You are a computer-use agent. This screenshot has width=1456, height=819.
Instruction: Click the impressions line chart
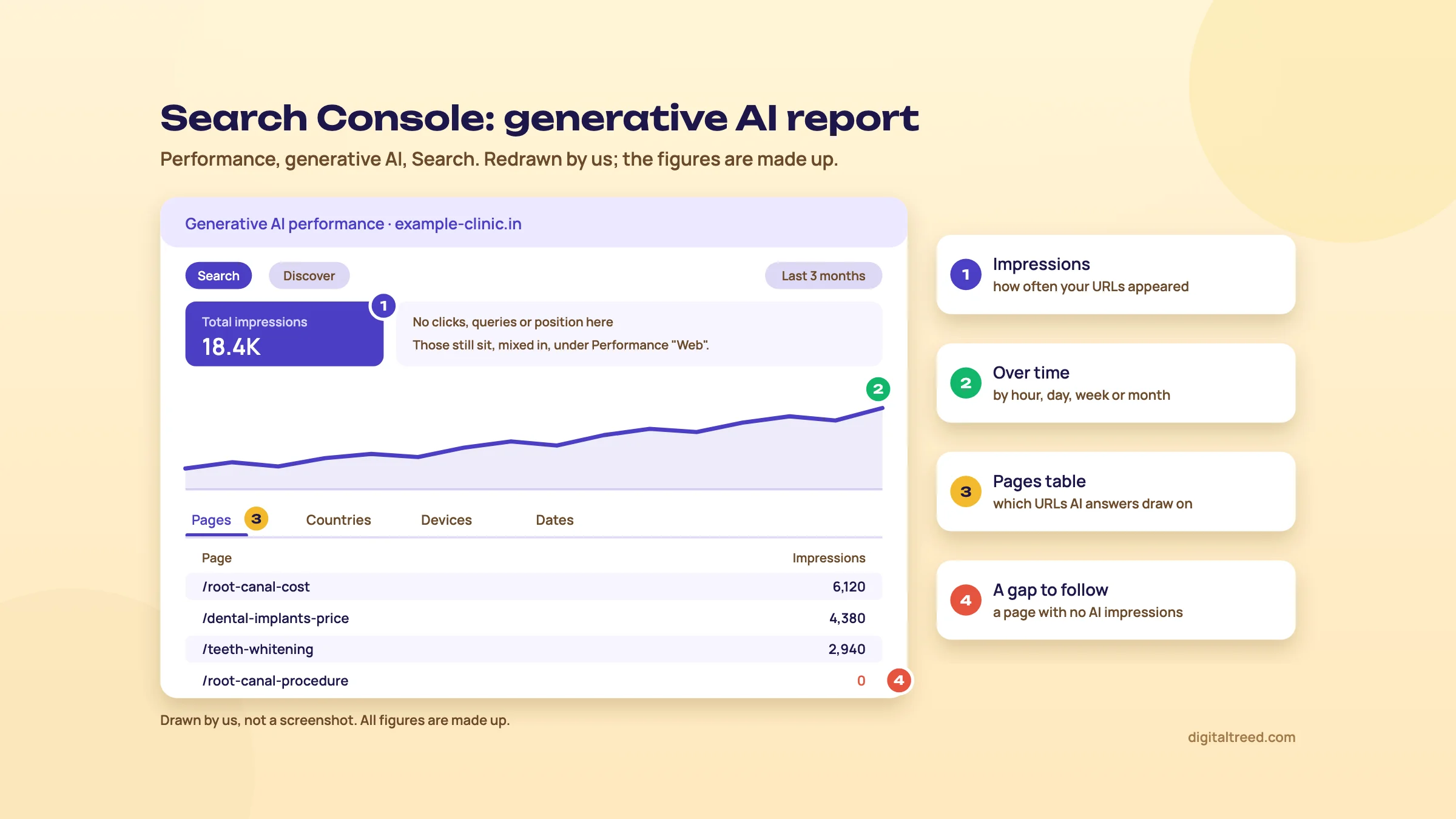534,448
